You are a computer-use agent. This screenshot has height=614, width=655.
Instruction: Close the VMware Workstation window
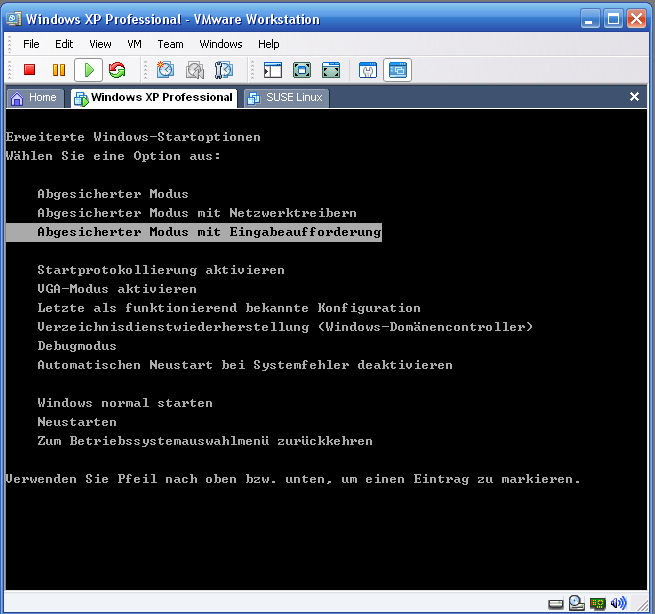point(636,19)
